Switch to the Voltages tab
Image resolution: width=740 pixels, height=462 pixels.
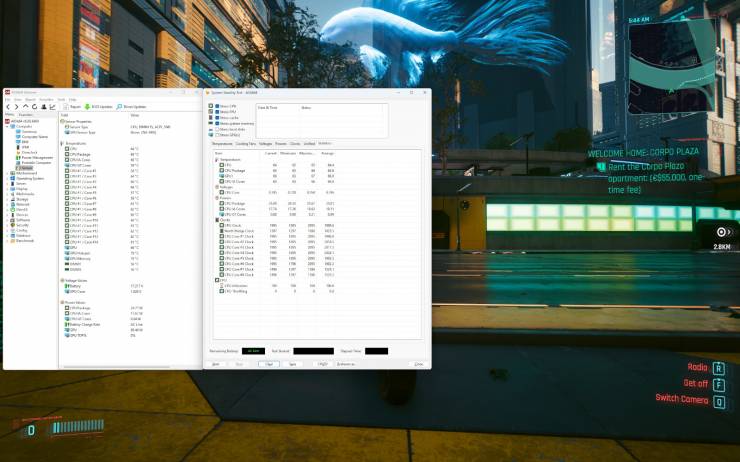coord(265,143)
